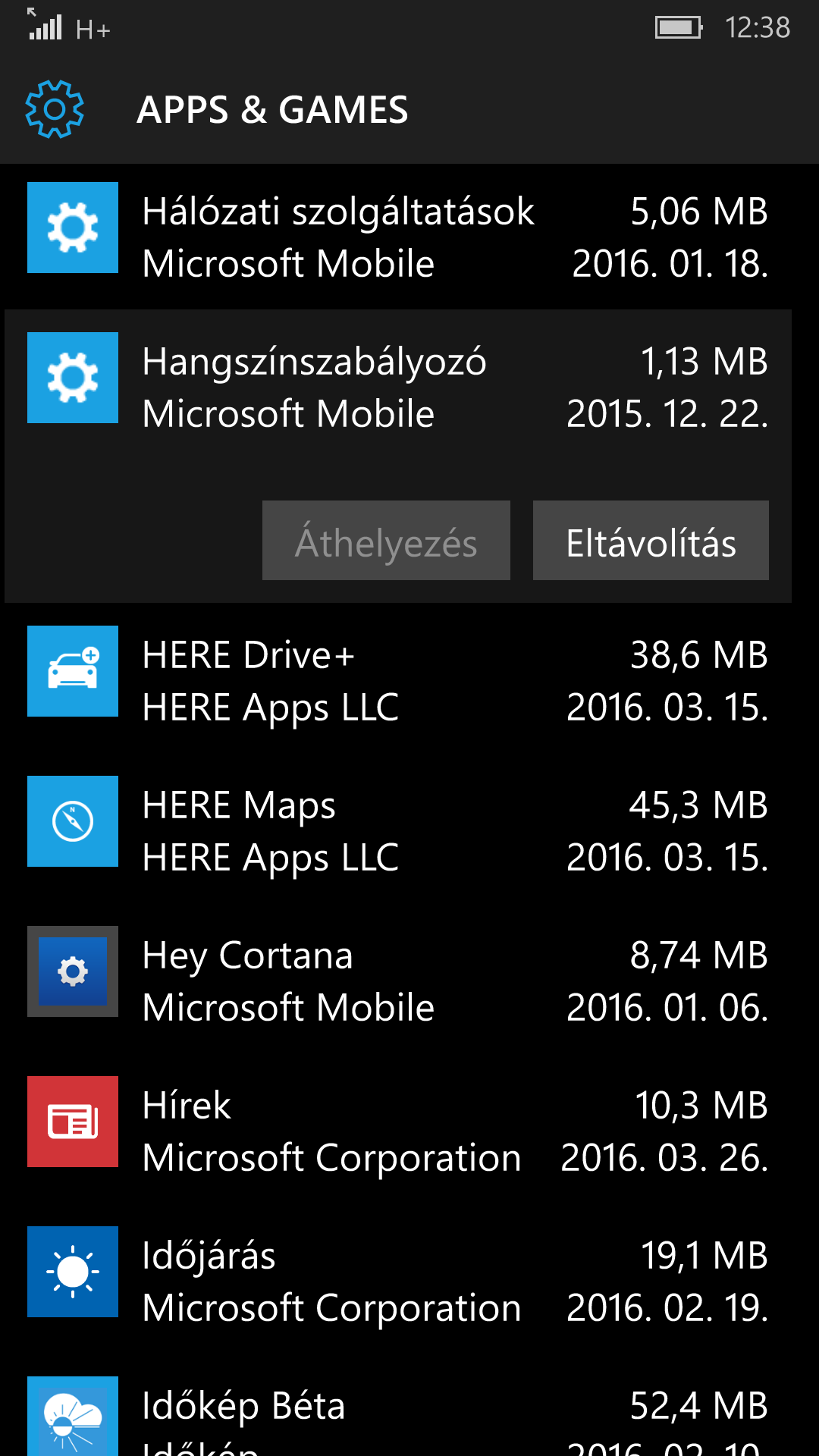Image resolution: width=819 pixels, height=1456 pixels.
Task: Tap the battery status icon
Action: (679, 28)
